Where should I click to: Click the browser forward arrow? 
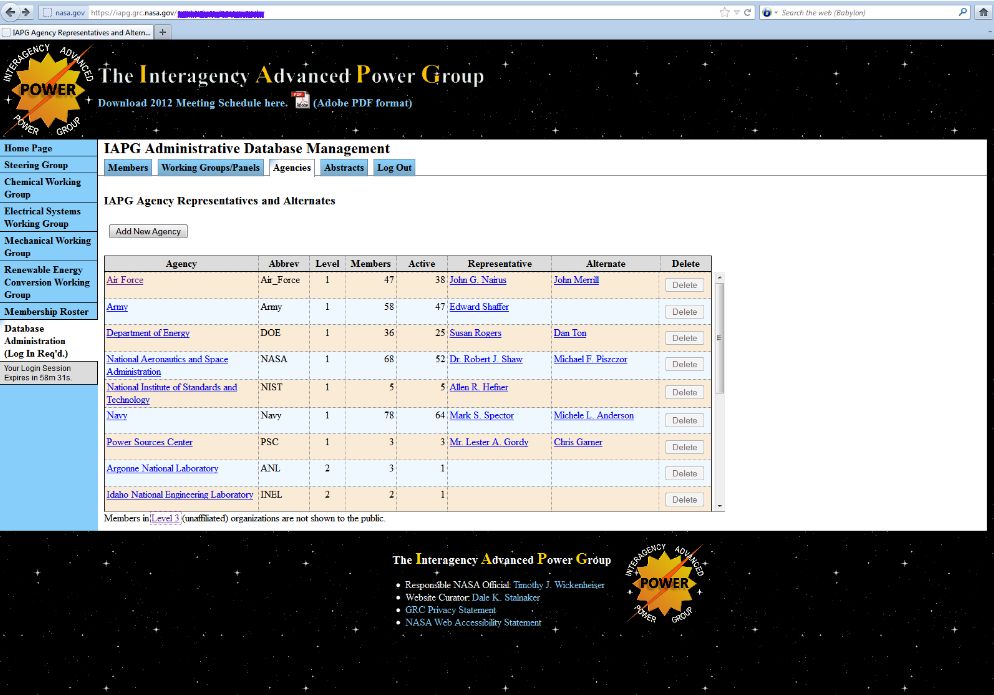point(26,12)
